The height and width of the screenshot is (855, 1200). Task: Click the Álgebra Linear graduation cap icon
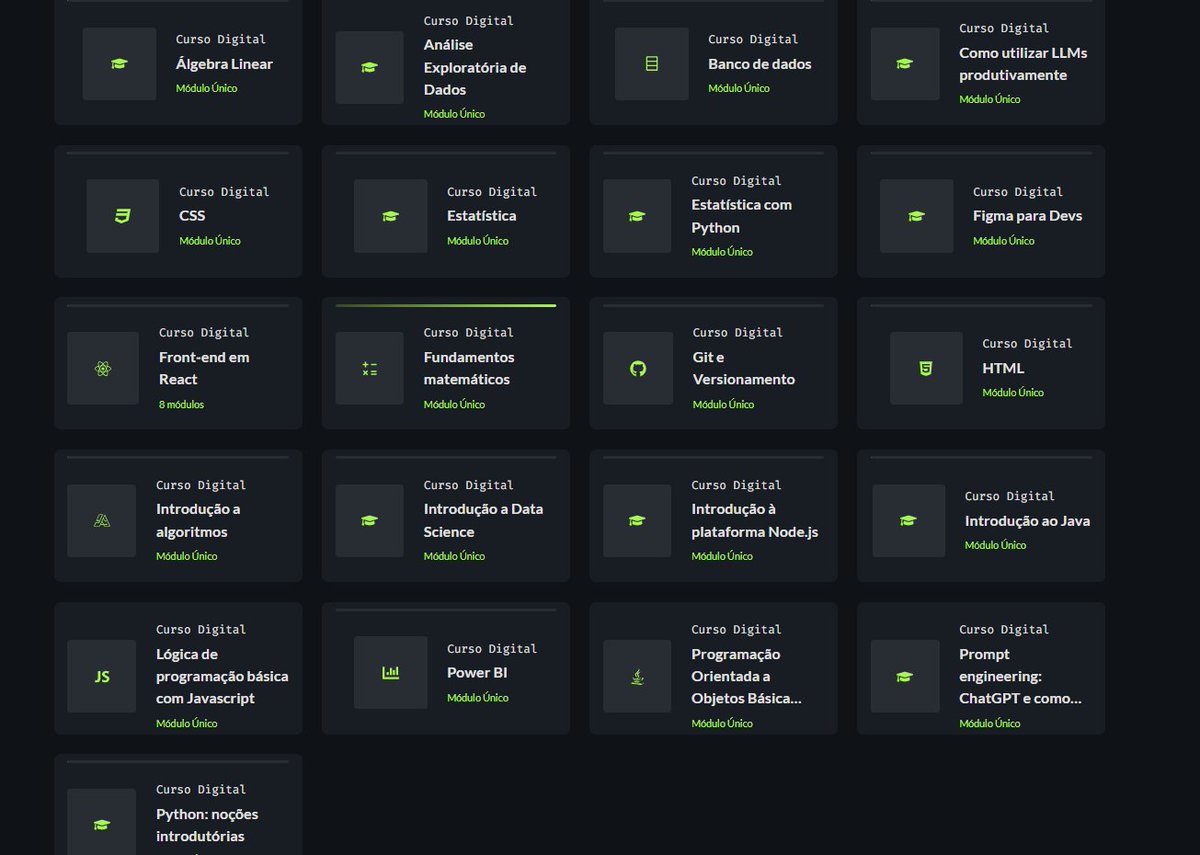[119, 64]
